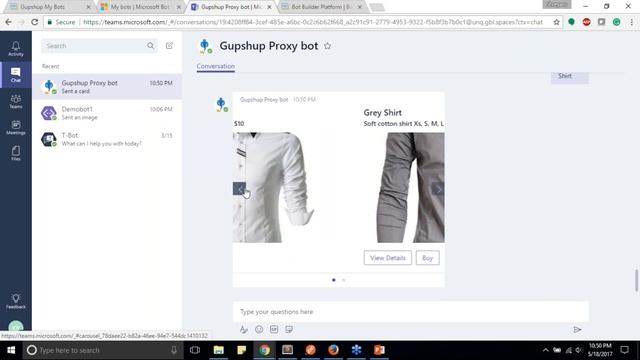Open Firefox from the taskbar
Image resolution: width=640 pixels, height=360 pixels.
point(333,350)
